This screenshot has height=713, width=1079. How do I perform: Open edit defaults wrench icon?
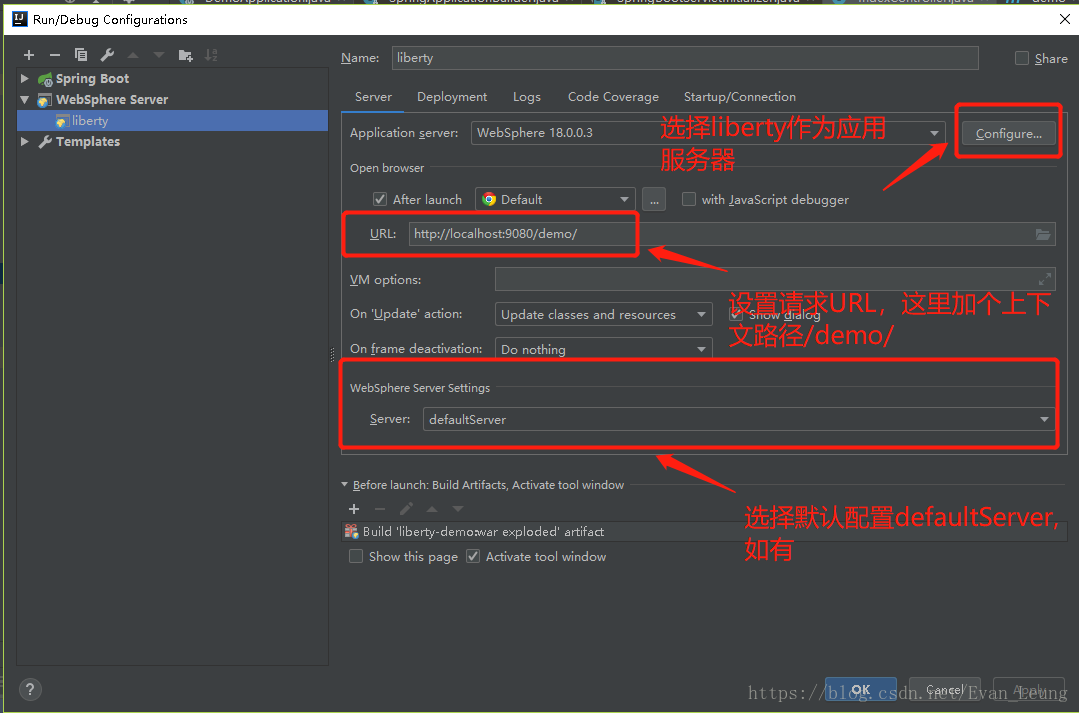tap(107, 55)
